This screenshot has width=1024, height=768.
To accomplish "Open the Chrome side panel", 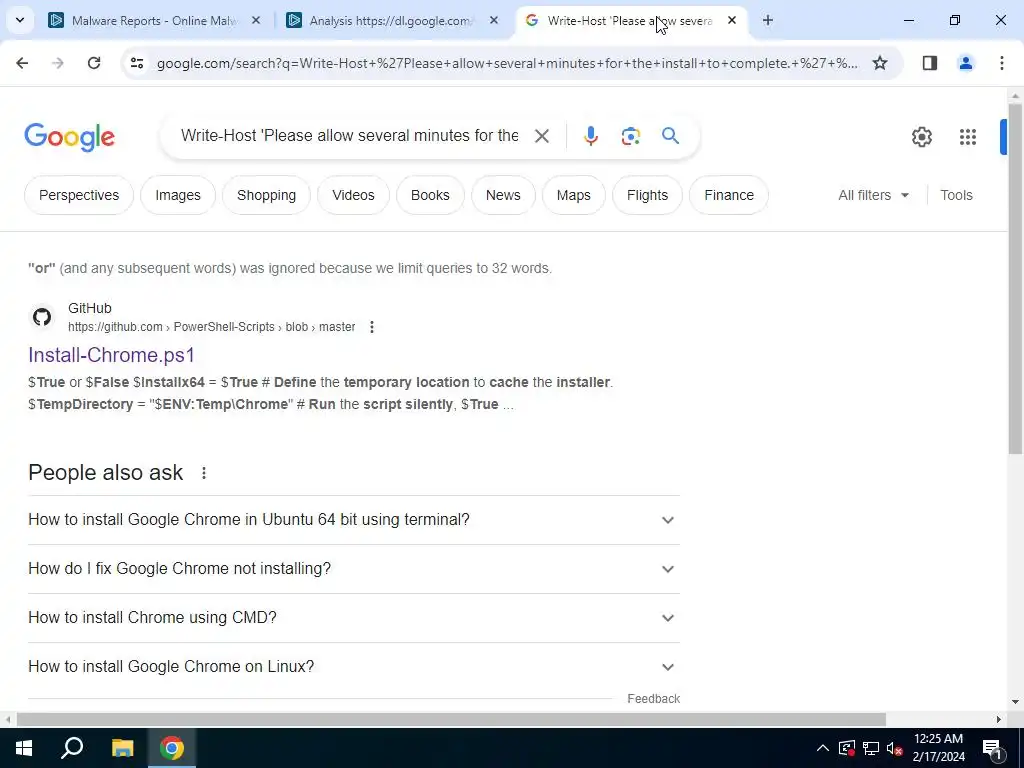I will coord(929,63).
